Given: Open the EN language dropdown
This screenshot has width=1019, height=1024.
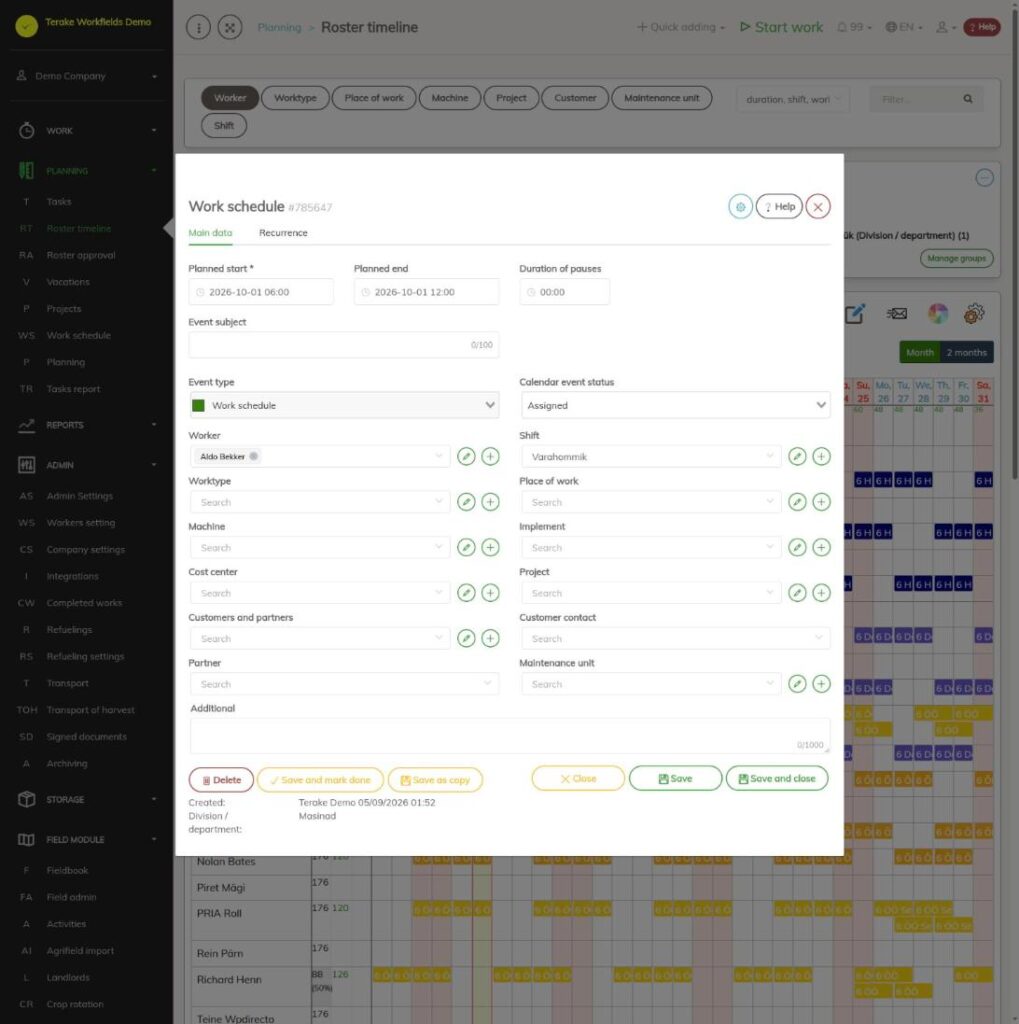Looking at the screenshot, I should coord(904,27).
